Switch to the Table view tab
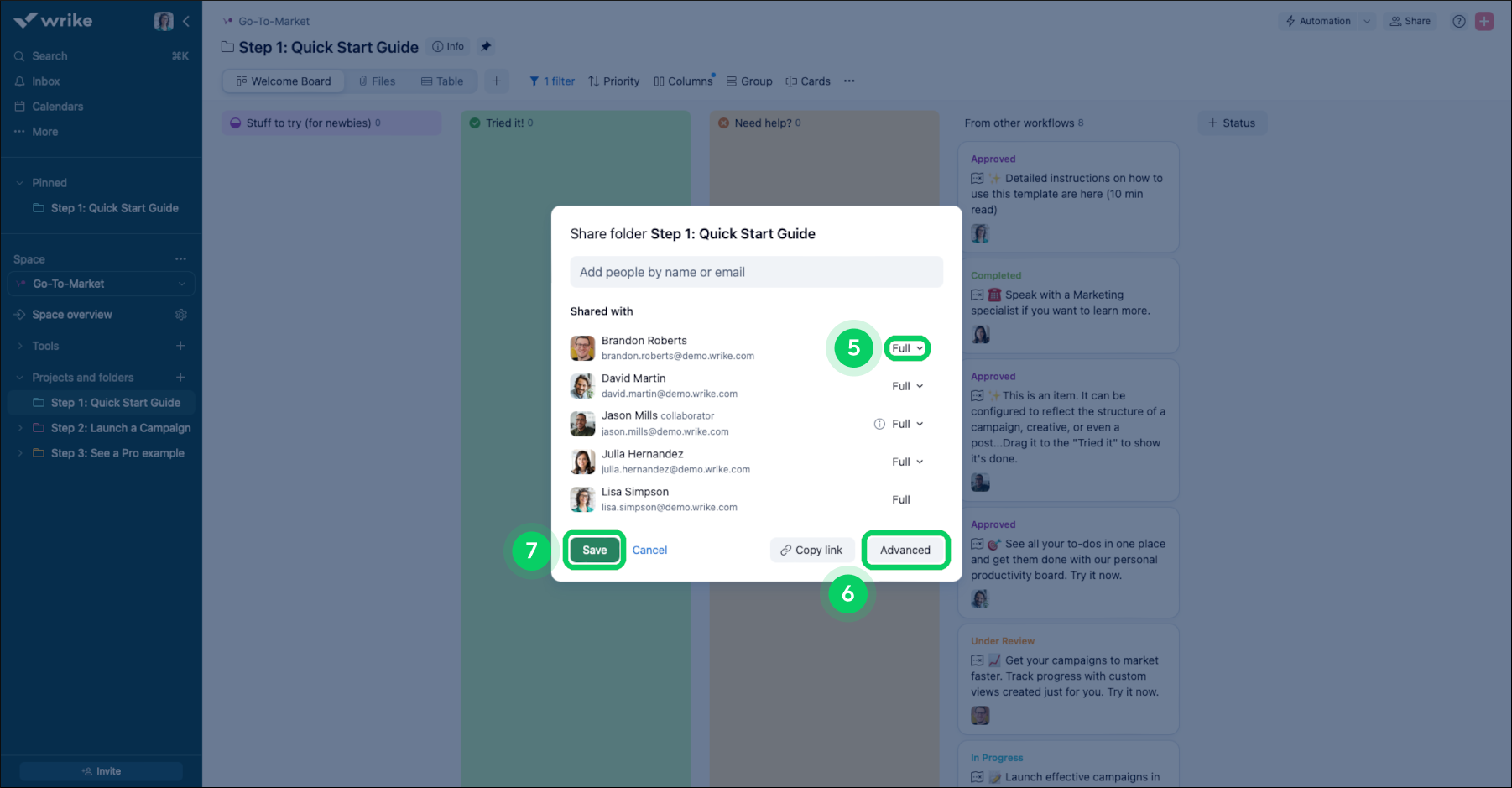Viewport: 1512px width, 788px height. point(442,81)
